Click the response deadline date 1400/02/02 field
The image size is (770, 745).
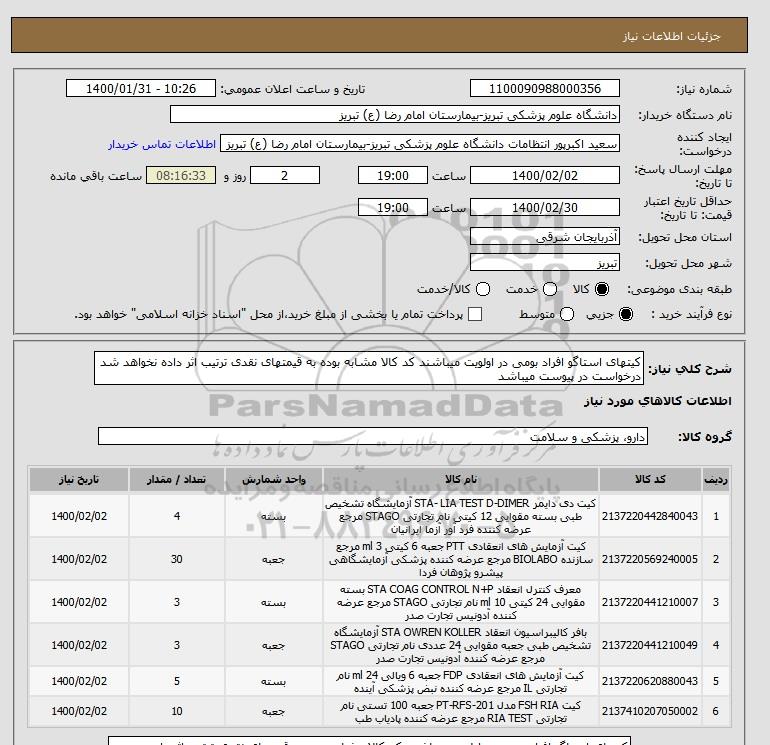point(545,175)
